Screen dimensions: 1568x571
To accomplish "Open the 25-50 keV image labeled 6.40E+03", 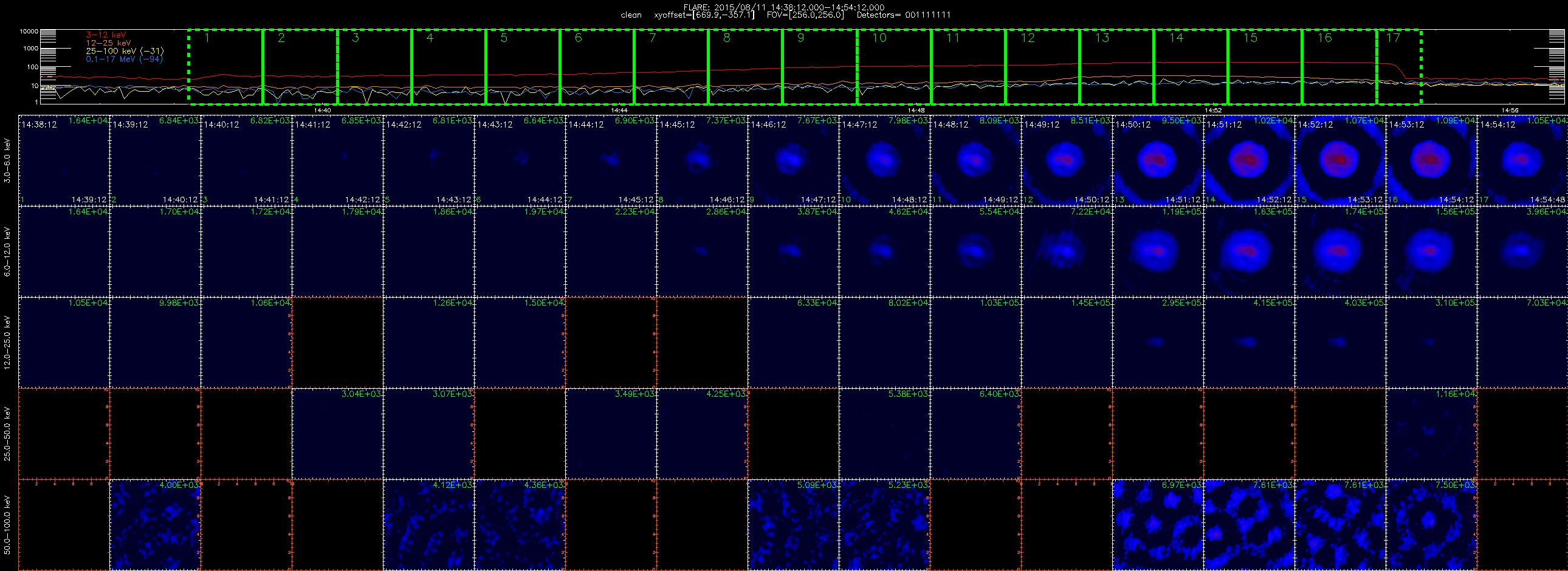I will coord(975,434).
